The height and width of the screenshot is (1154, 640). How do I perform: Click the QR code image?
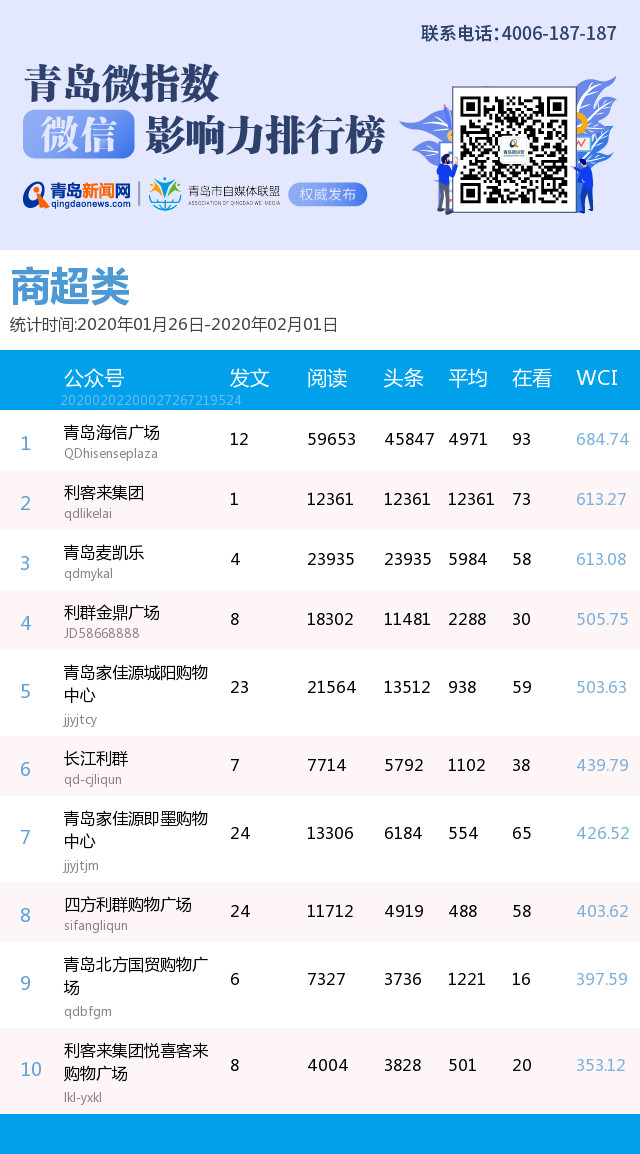(x=514, y=149)
